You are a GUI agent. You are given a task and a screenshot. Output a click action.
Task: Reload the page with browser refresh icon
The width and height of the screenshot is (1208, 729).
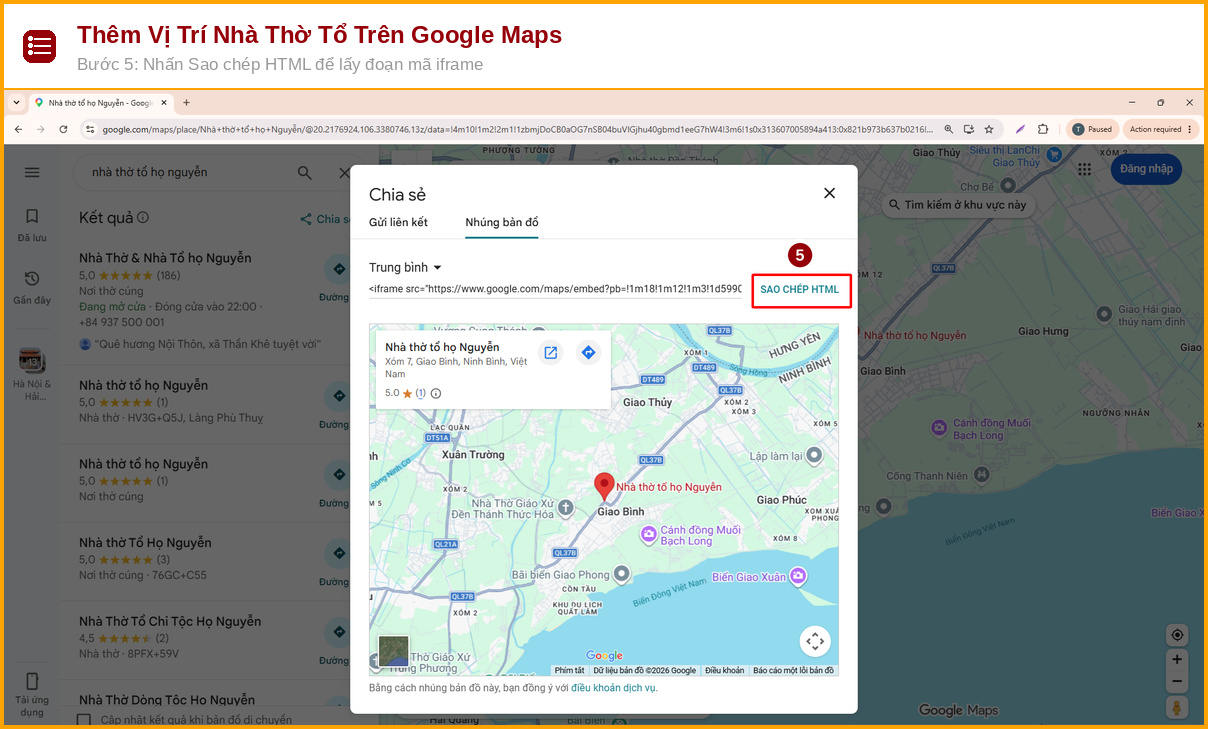point(63,129)
